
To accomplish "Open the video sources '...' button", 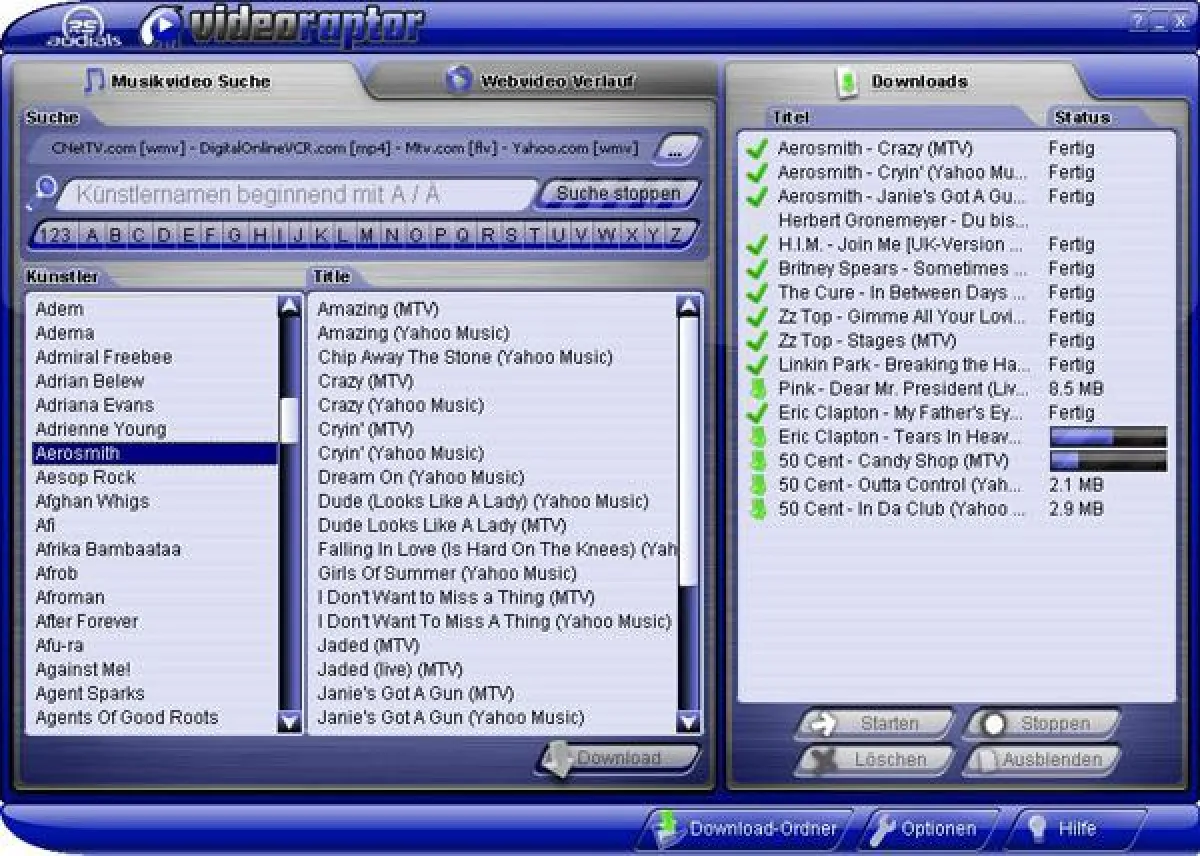I will 675,150.
